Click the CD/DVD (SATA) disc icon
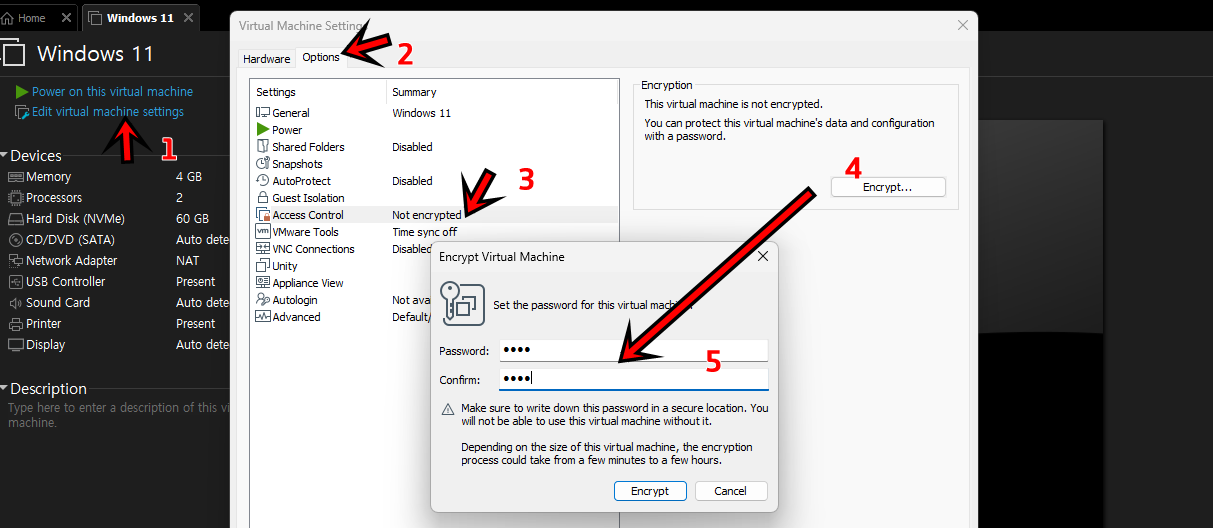The image size is (1213, 528). click(x=16, y=240)
